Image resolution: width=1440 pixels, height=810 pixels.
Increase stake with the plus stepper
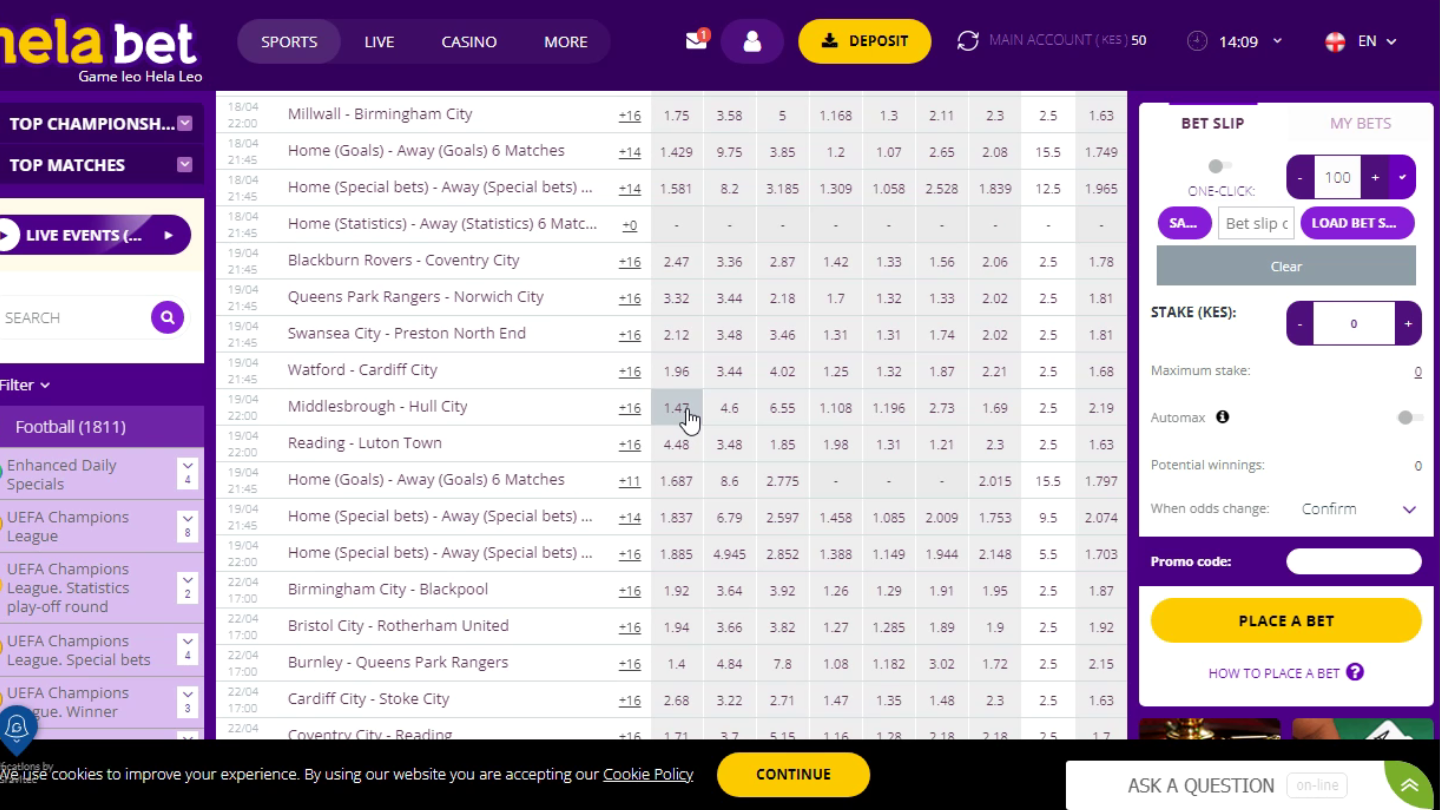(1407, 323)
